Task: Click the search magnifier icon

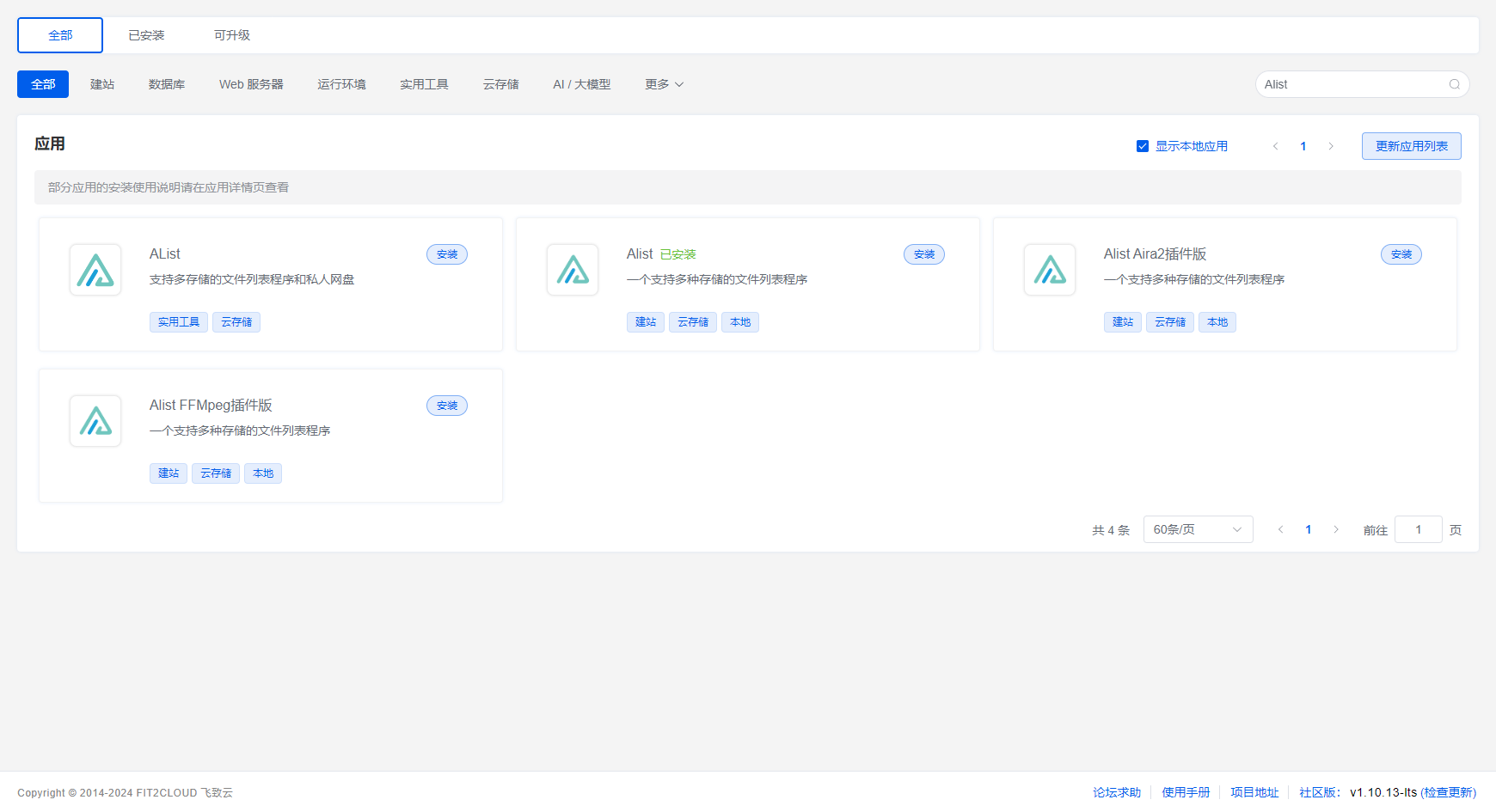Action: 1455,84
